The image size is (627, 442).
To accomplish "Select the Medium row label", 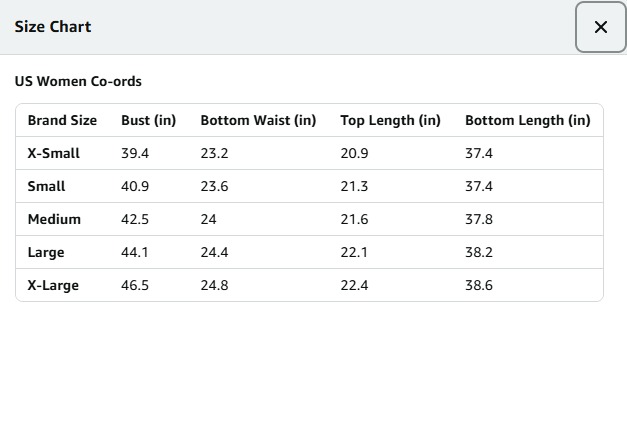I will click(x=54, y=219).
